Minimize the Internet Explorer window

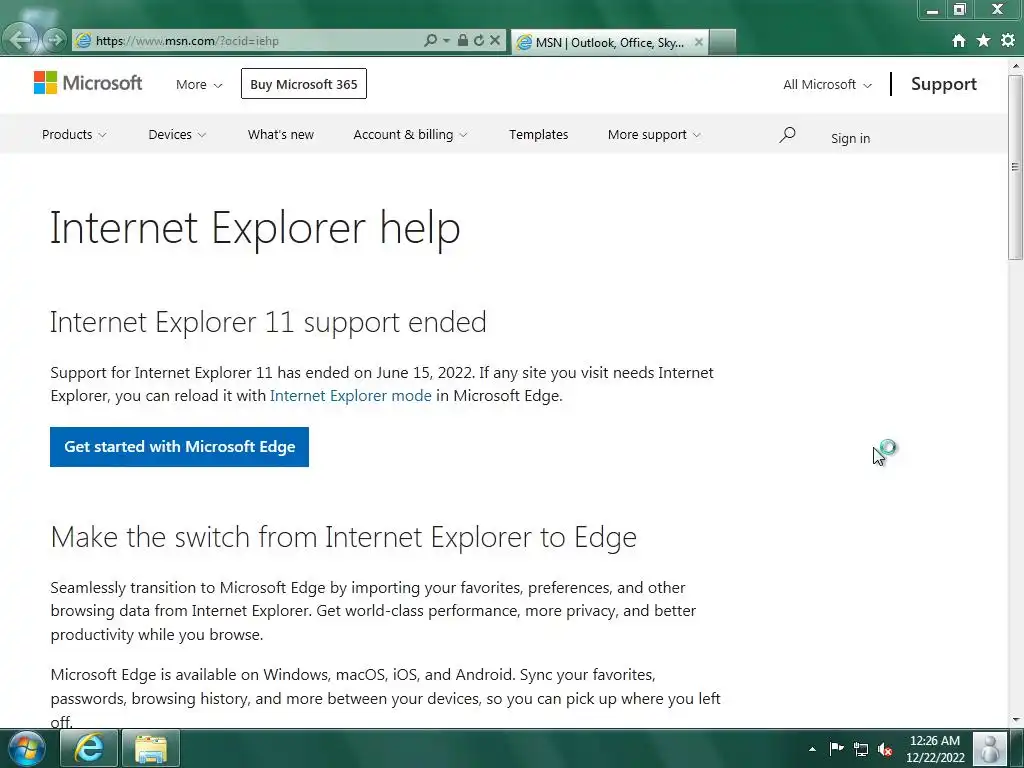(933, 10)
